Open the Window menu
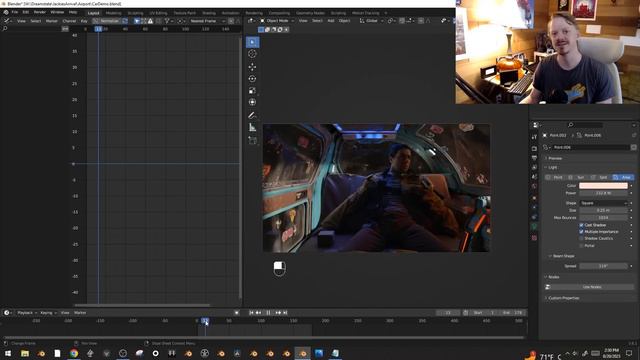This screenshot has height=360, width=640. click(57, 12)
